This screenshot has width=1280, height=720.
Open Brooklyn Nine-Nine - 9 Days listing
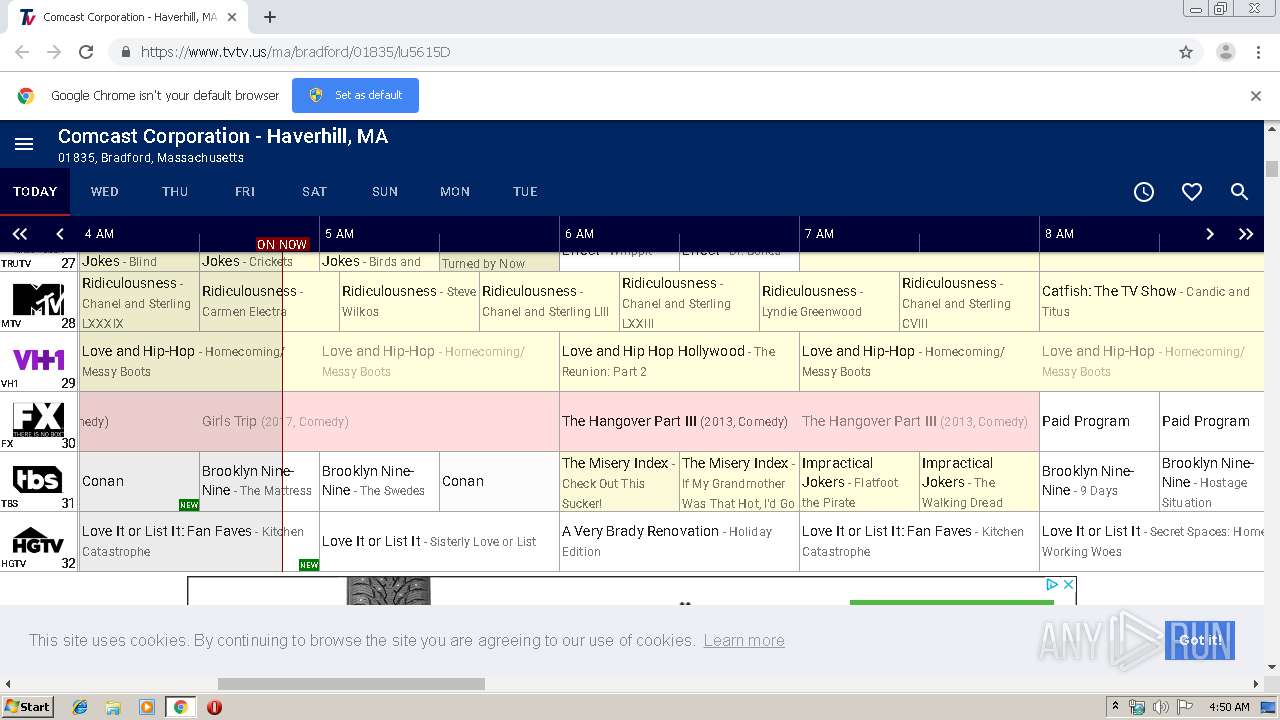(x=1099, y=481)
